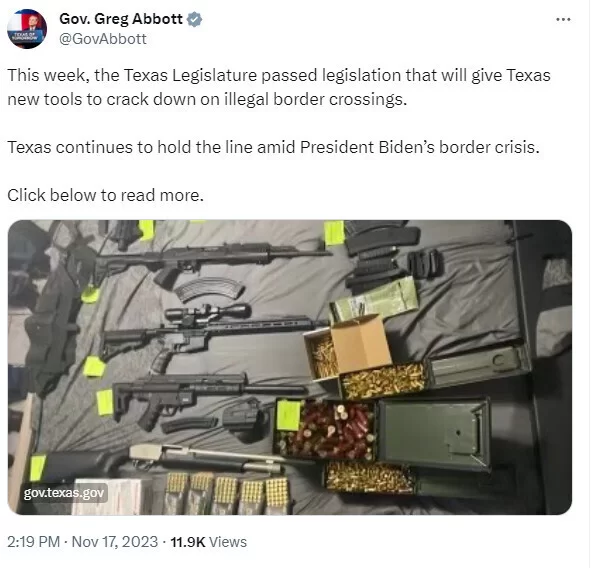Screen dimensions: 608x568
Task: Open the @GovAbbott handle link
Action: click(103, 39)
